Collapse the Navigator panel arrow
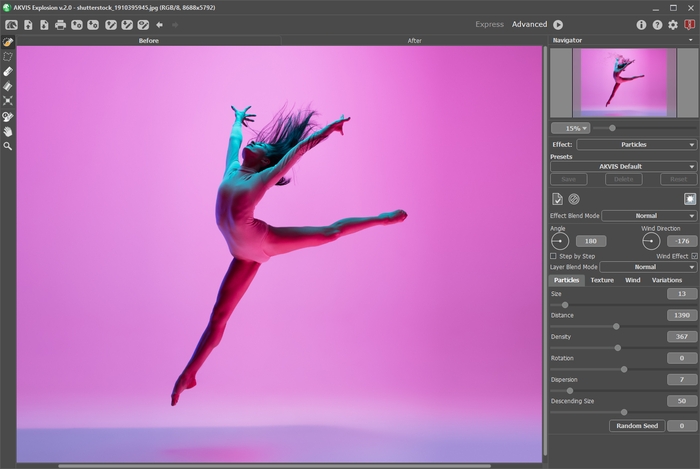This screenshot has height=469, width=700. tap(691, 40)
